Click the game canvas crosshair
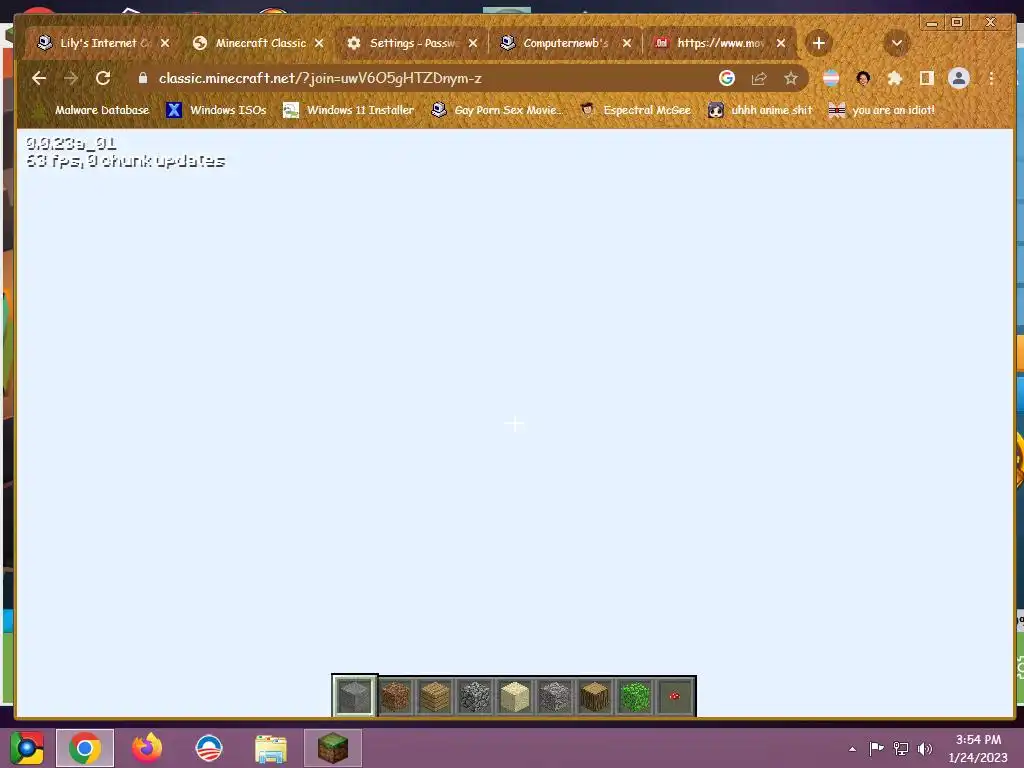Viewport: 1024px width, 768px height. click(x=514, y=424)
